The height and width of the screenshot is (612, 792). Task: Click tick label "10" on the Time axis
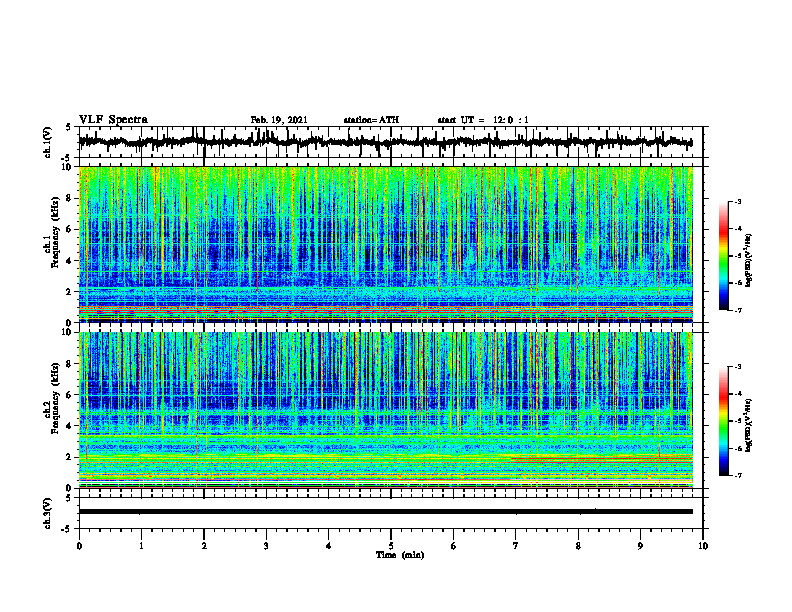[x=703, y=546]
